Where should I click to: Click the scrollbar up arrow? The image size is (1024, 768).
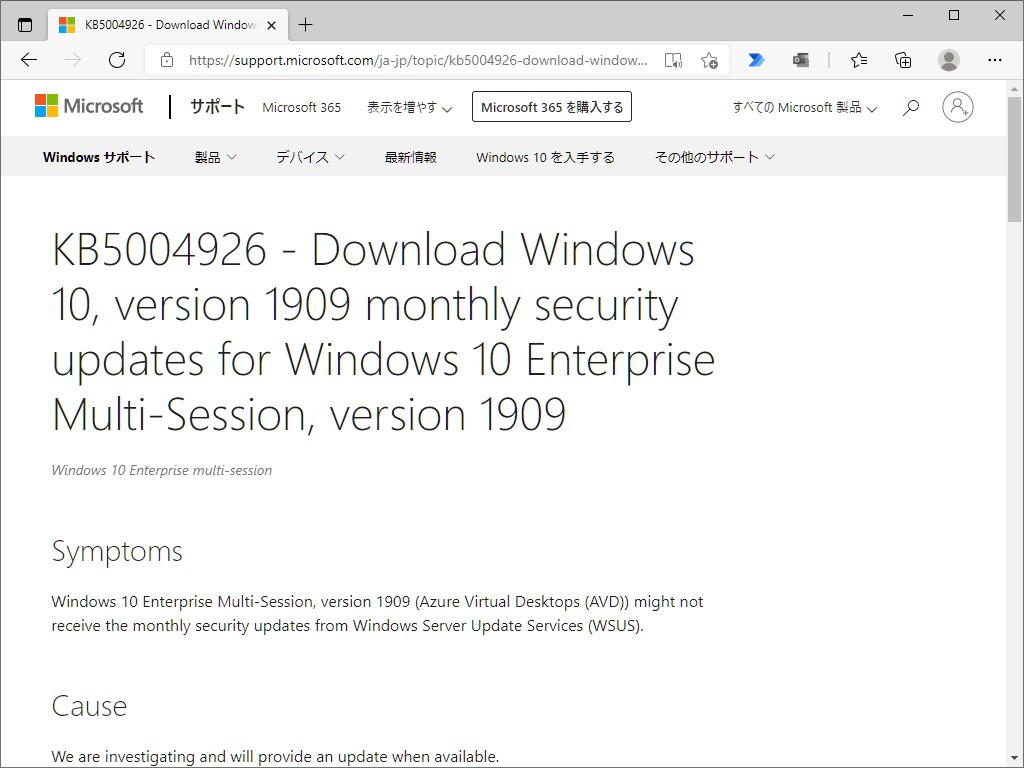[1014, 89]
